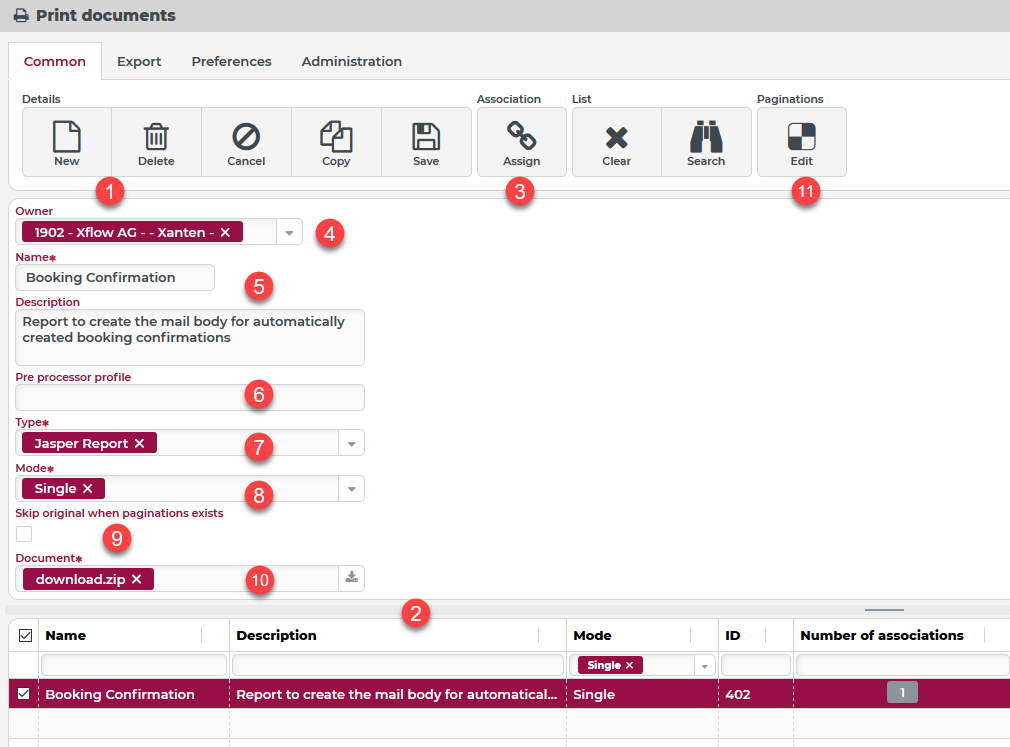Click the associations count badge 1

[902, 692]
